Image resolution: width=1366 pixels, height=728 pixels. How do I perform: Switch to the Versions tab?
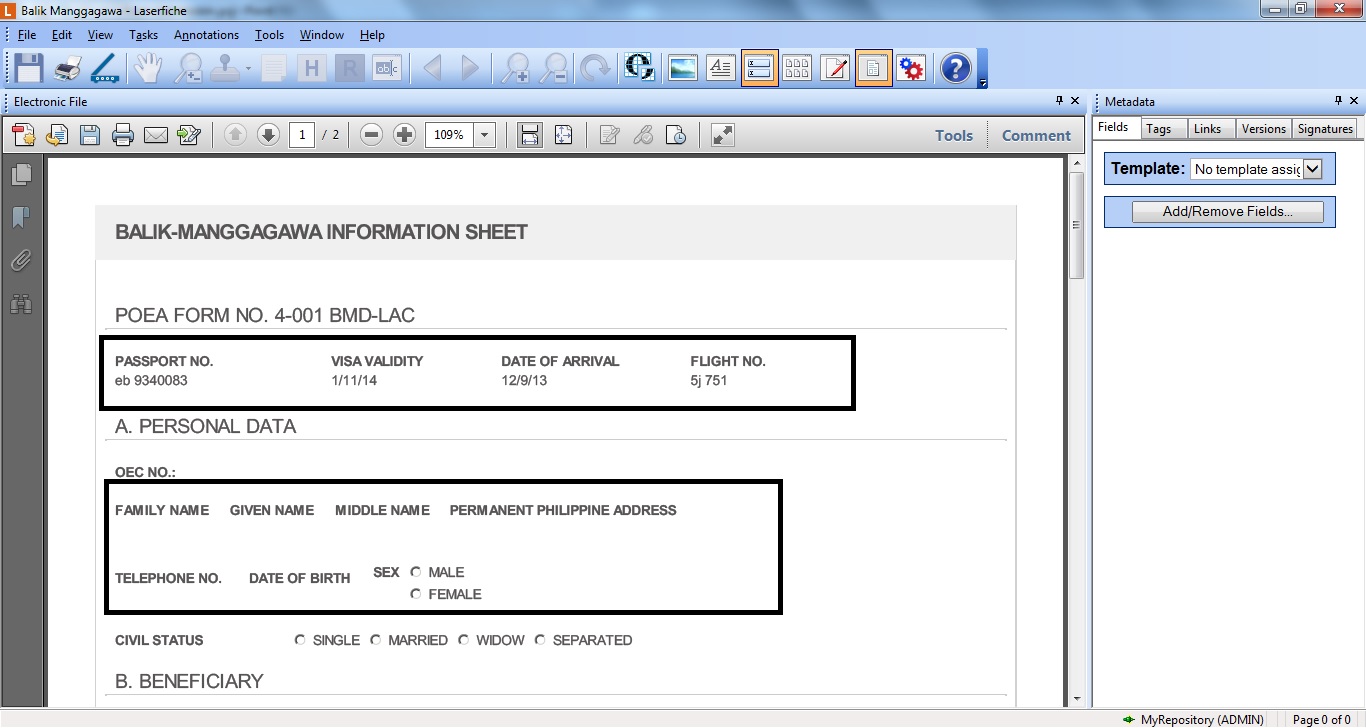(1264, 129)
